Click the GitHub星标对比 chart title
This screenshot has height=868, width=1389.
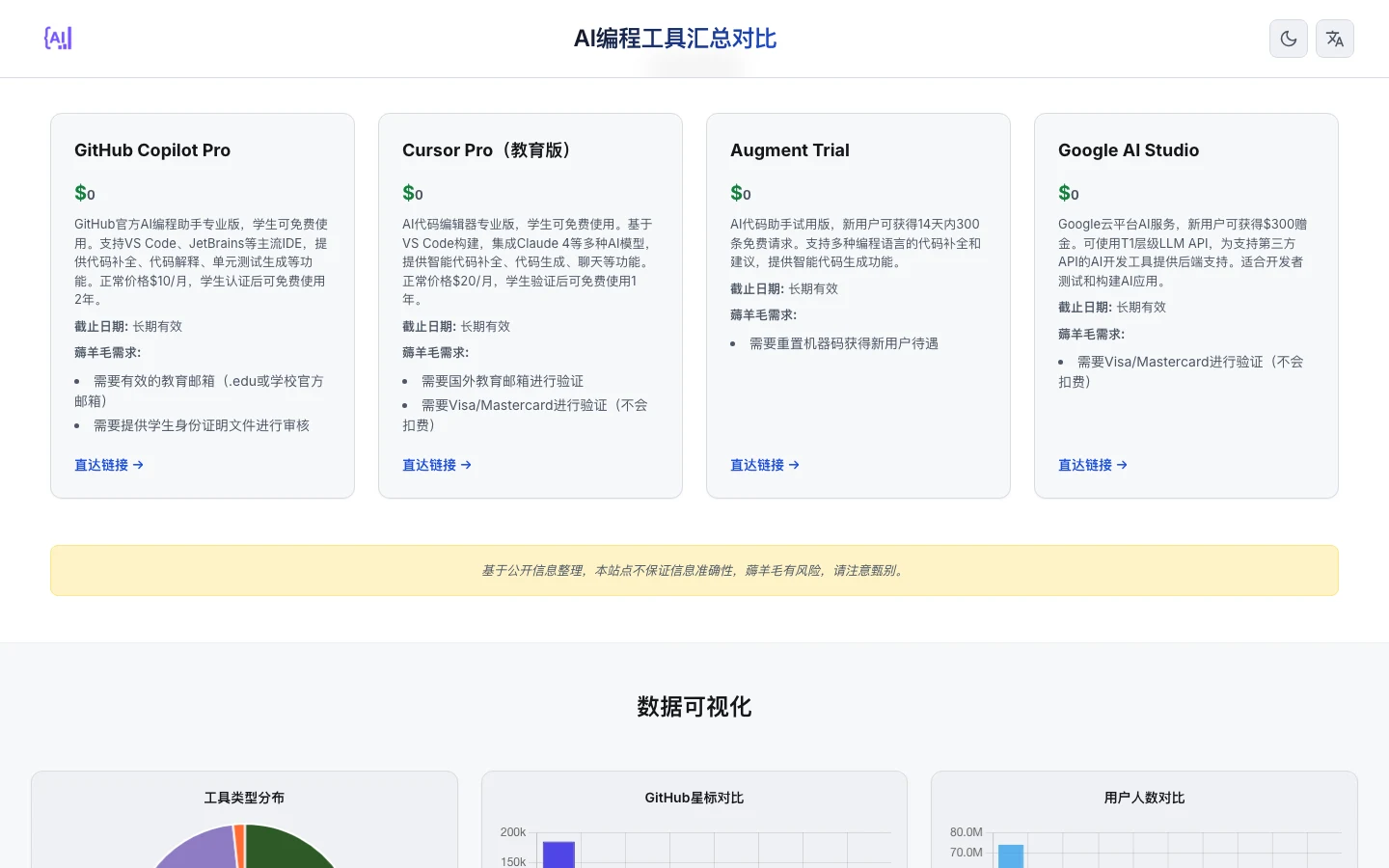694,798
